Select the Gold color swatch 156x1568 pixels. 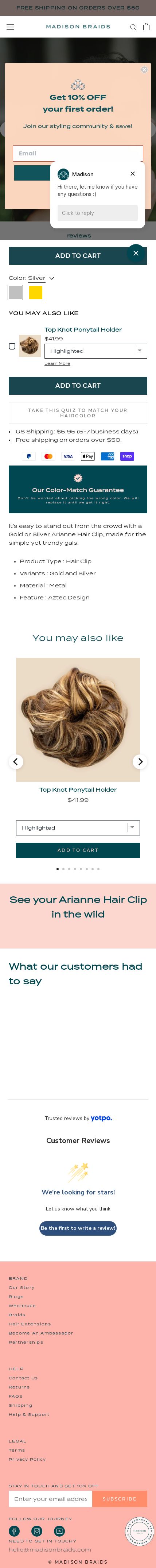tap(36, 293)
